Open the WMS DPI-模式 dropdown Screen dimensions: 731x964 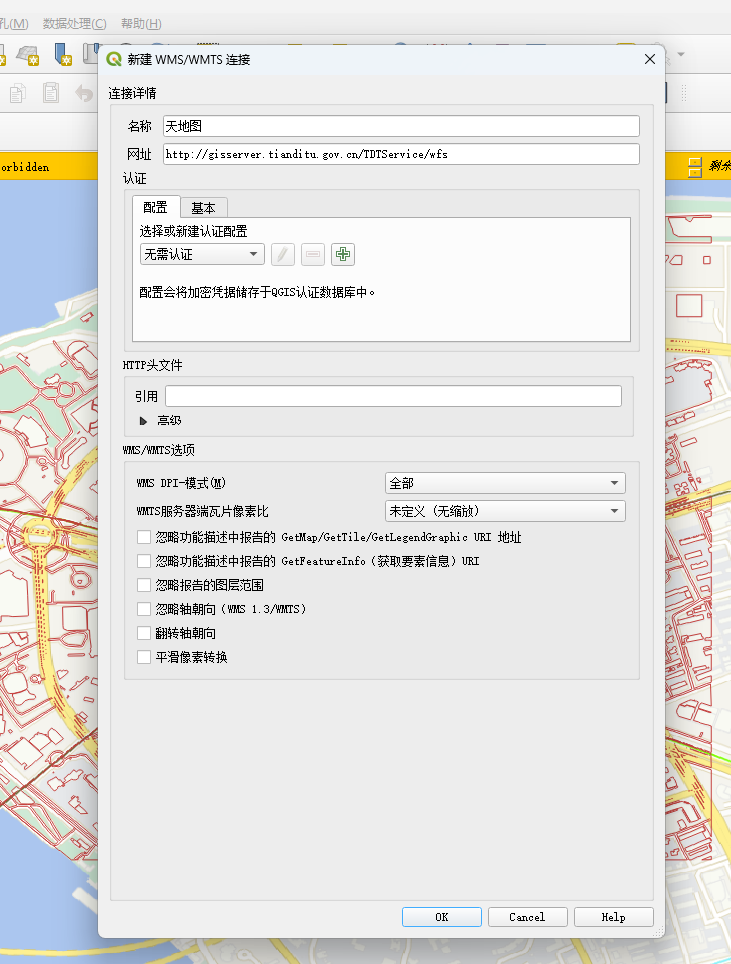[x=505, y=483]
